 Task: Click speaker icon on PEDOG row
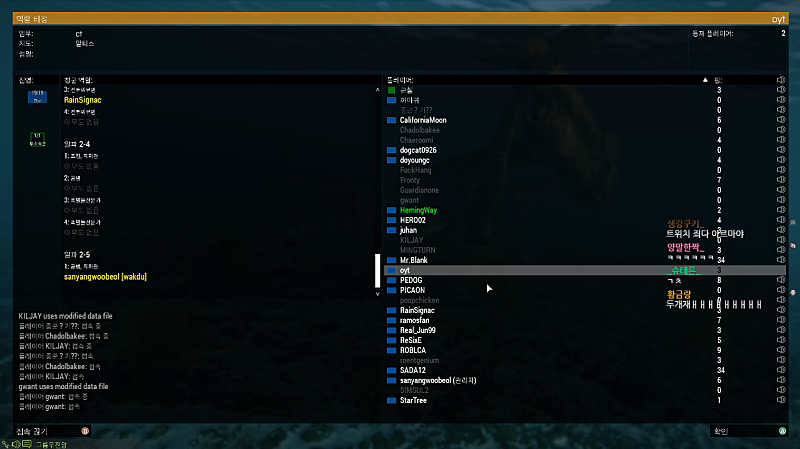pos(781,280)
